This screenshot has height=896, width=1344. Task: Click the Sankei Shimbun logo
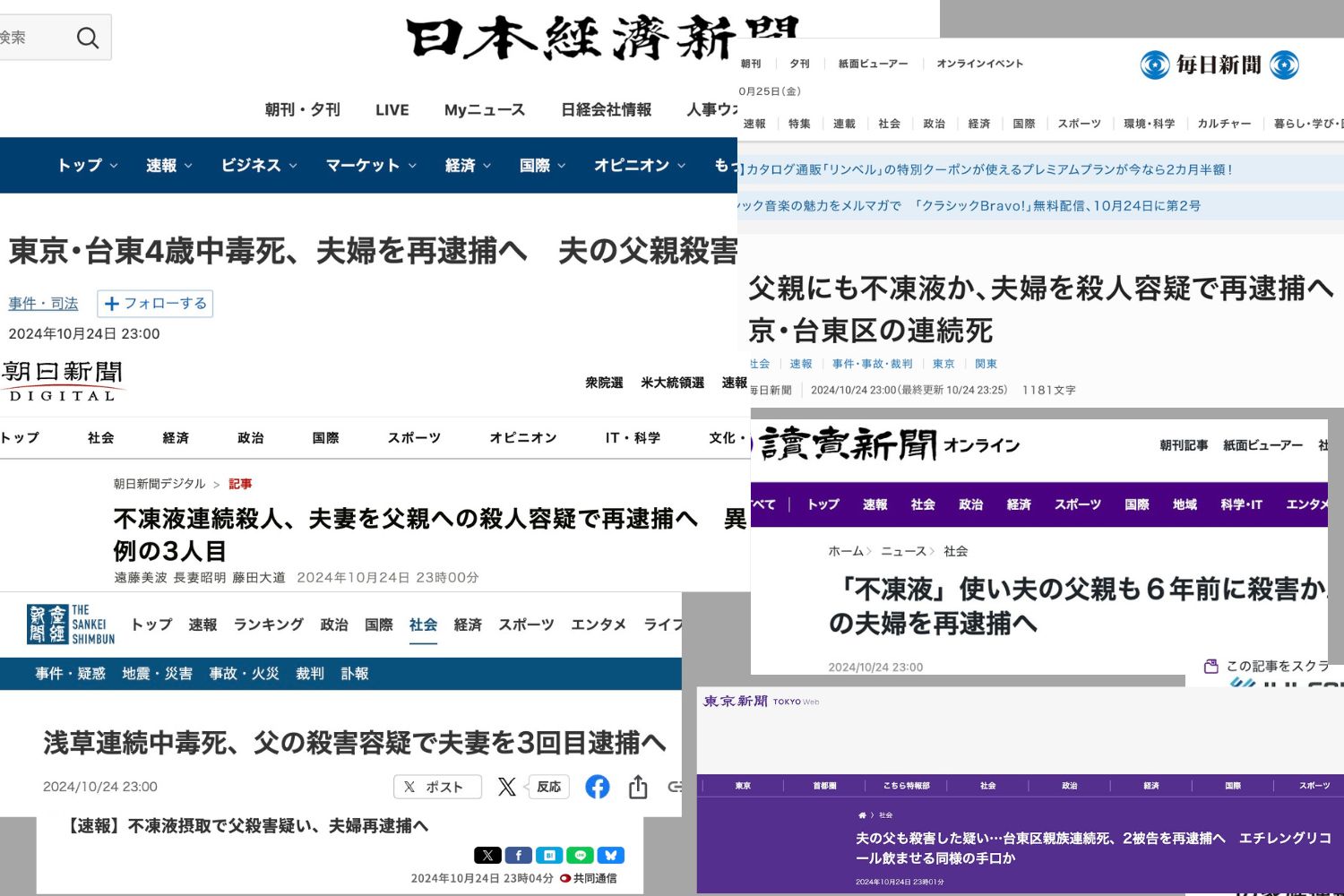click(71, 625)
